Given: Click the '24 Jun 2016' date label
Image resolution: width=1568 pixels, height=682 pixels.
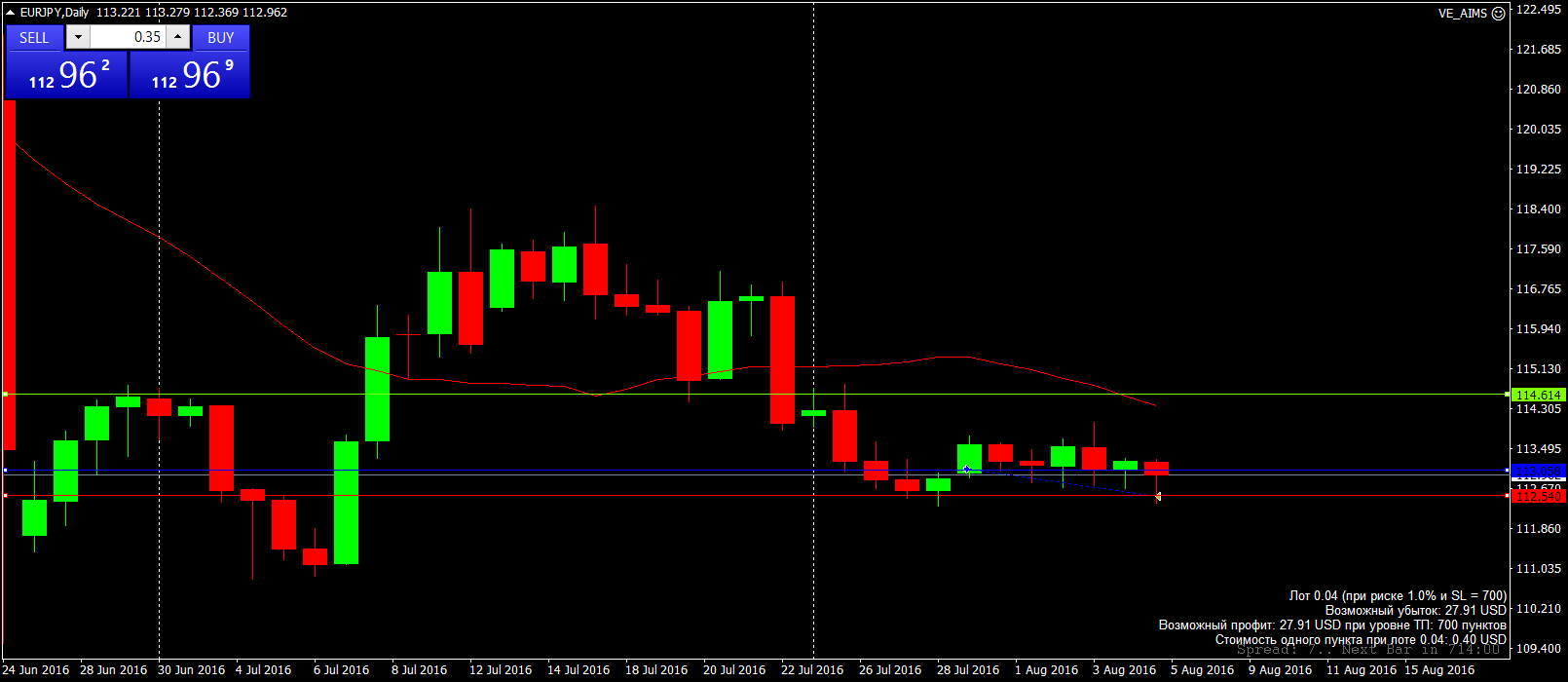Looking at the screenshot, I should [36, 669].
